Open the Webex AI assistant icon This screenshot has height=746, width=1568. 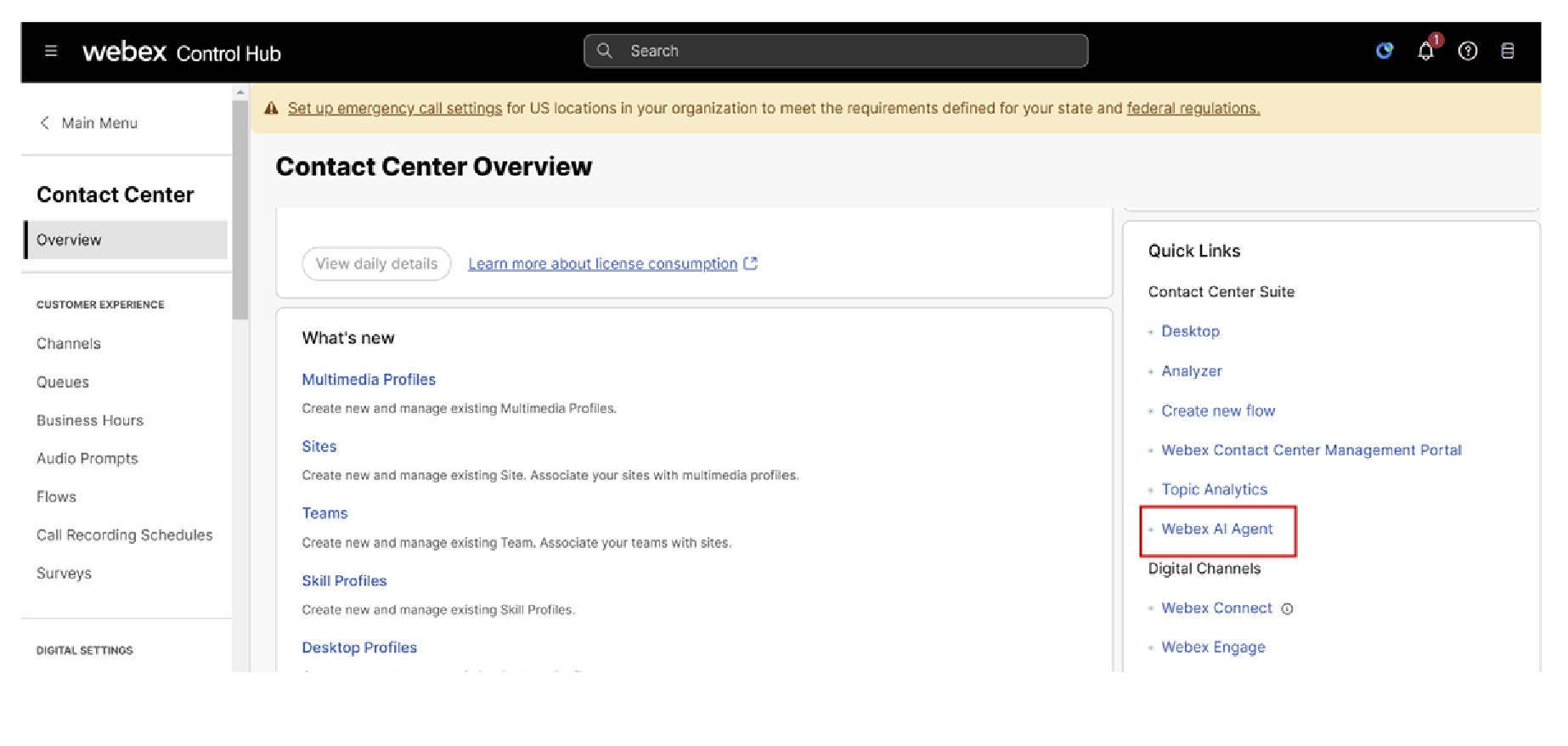1385,51
